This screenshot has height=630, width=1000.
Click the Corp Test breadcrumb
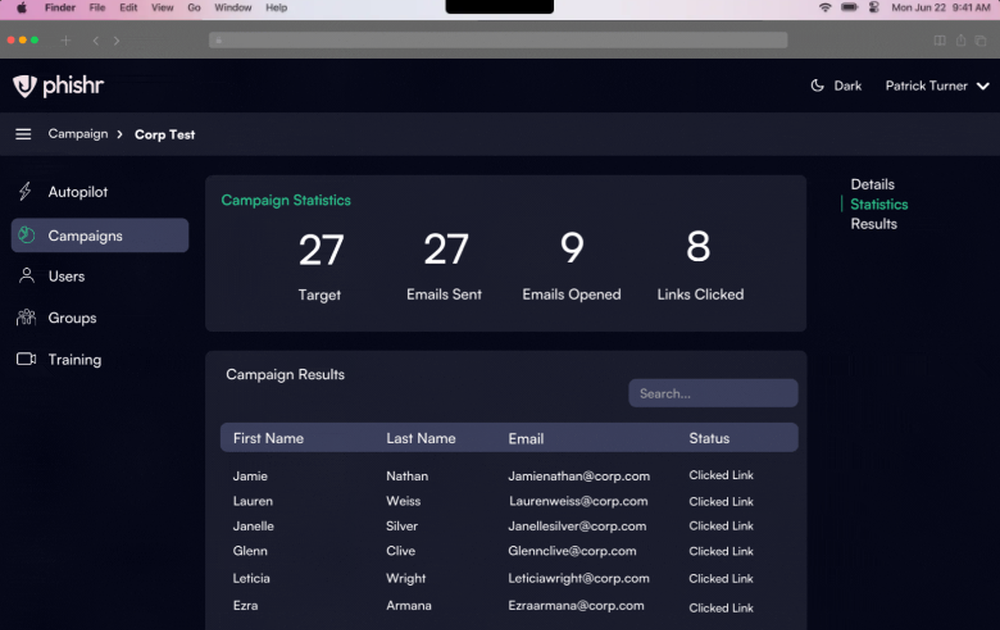(165, 135)
